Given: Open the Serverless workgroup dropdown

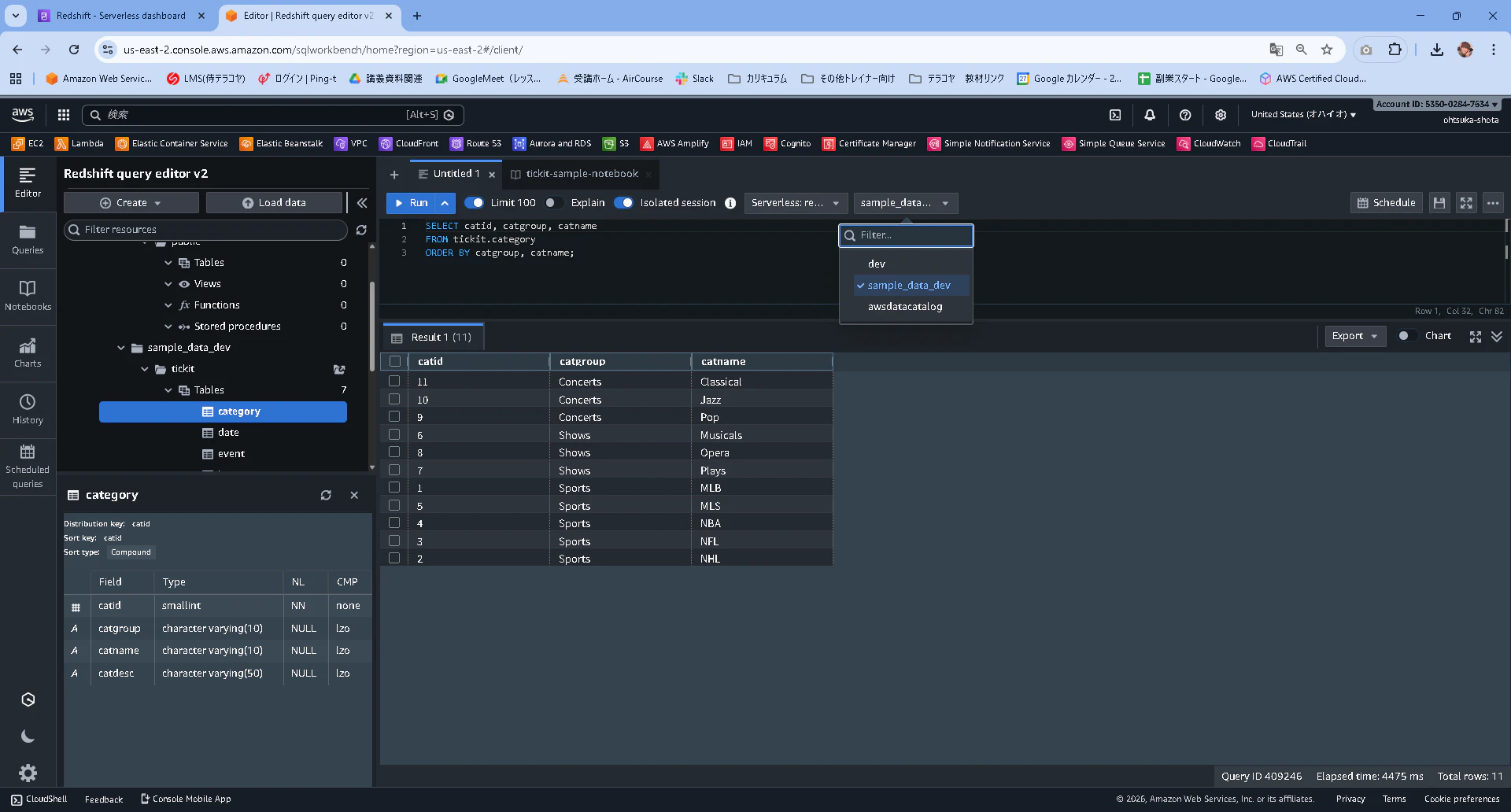Looking at the screenshot, I should pos(796,203).
